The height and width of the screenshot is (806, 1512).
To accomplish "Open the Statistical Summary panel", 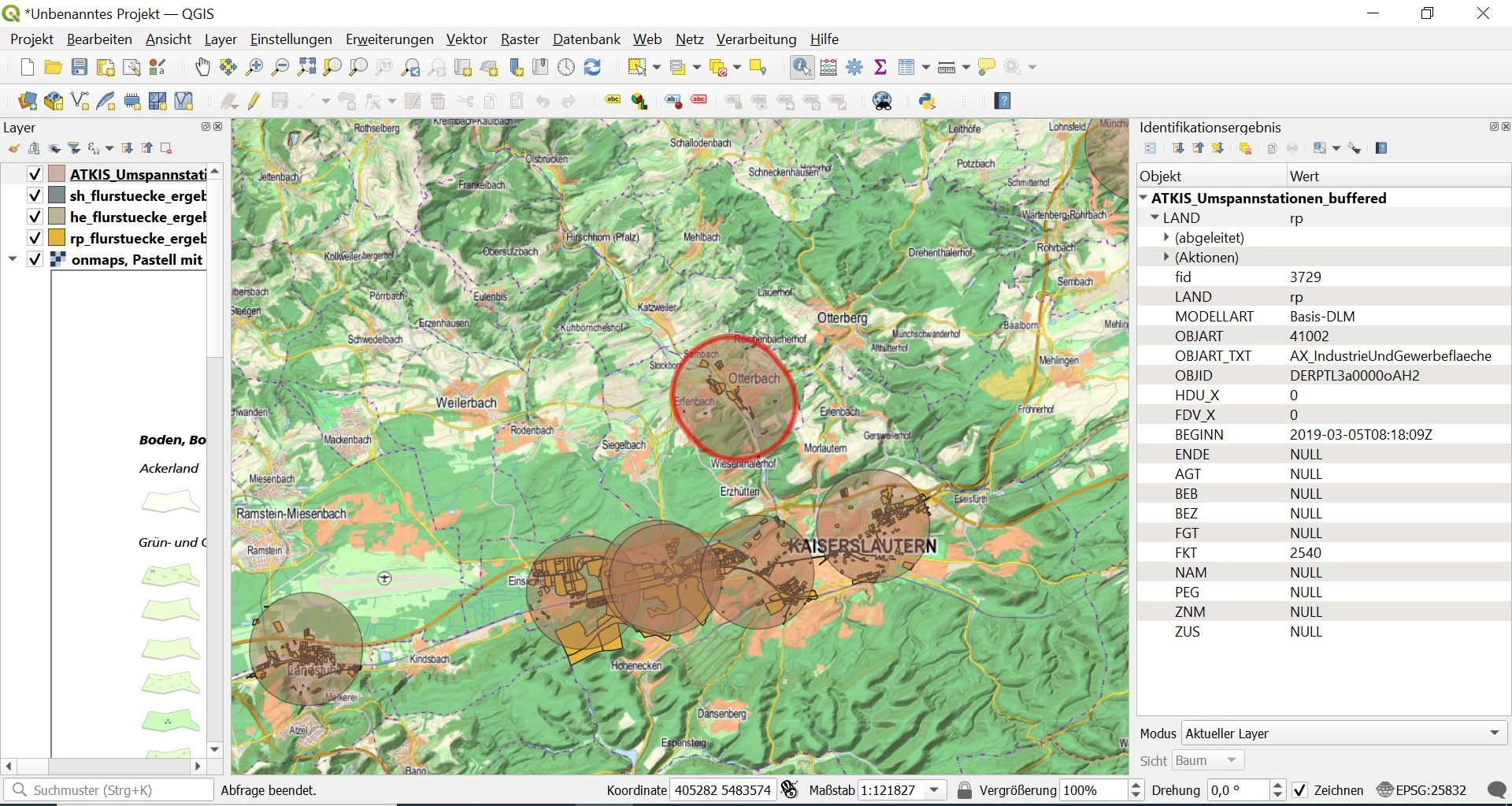I will tap(880, 67).
